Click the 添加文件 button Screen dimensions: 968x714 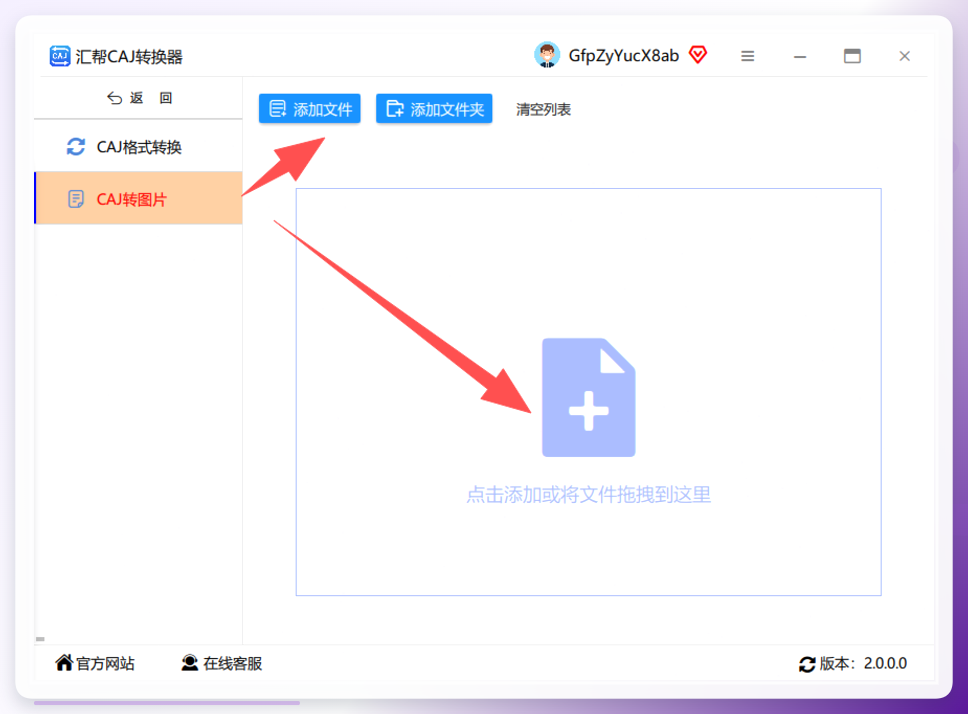(310, 109)
